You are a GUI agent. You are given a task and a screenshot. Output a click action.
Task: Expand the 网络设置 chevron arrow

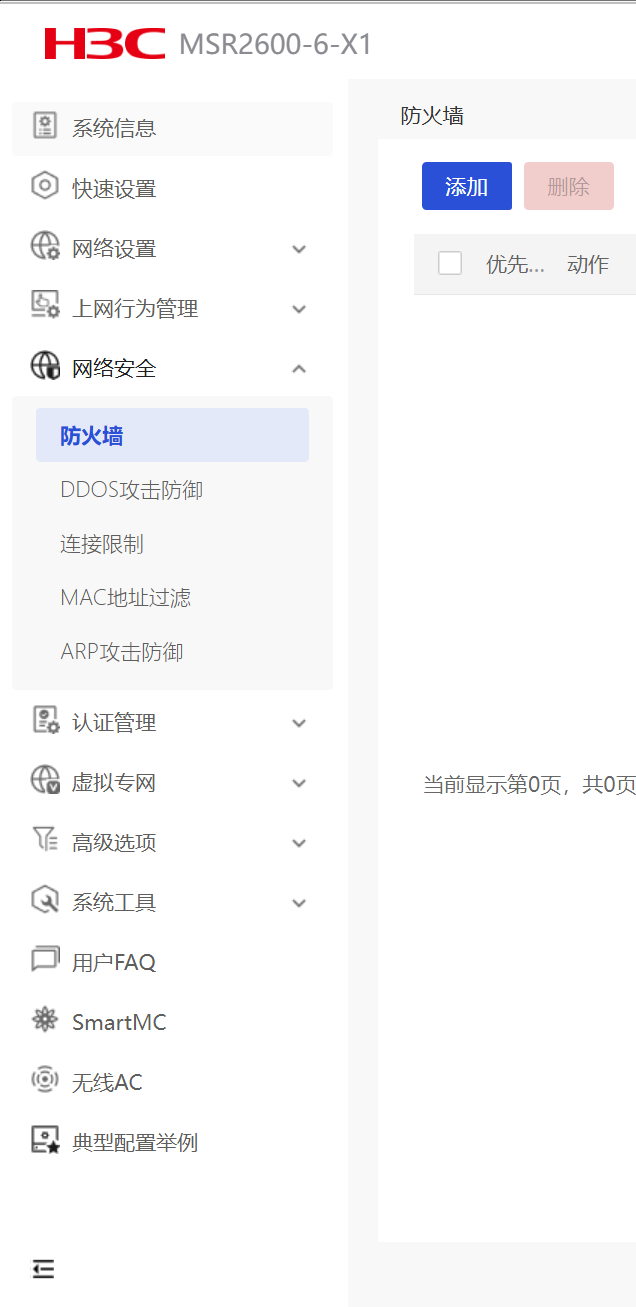click(x=299, y=249)
